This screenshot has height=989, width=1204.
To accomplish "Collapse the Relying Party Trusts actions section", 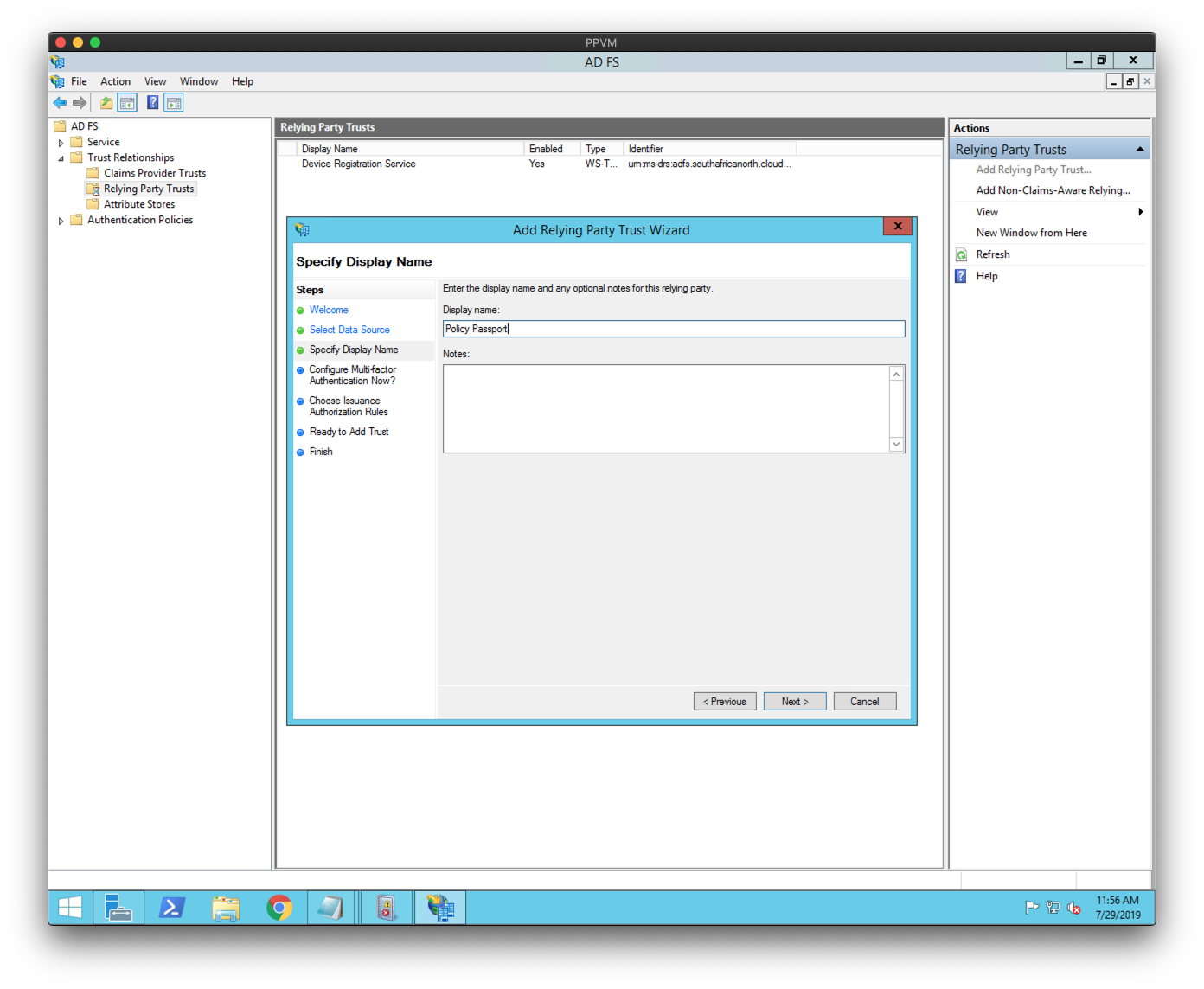I will pyautogui.click(x=1140, y=150).
